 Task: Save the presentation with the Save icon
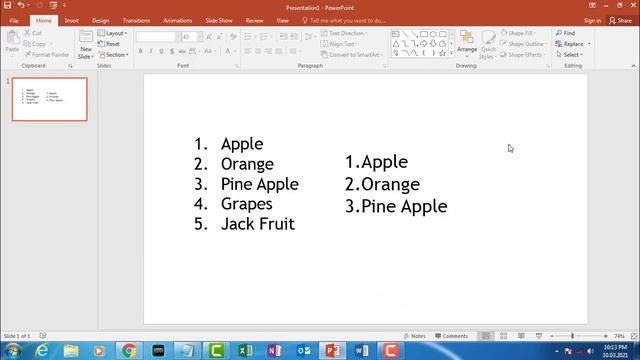coord(7,5)
